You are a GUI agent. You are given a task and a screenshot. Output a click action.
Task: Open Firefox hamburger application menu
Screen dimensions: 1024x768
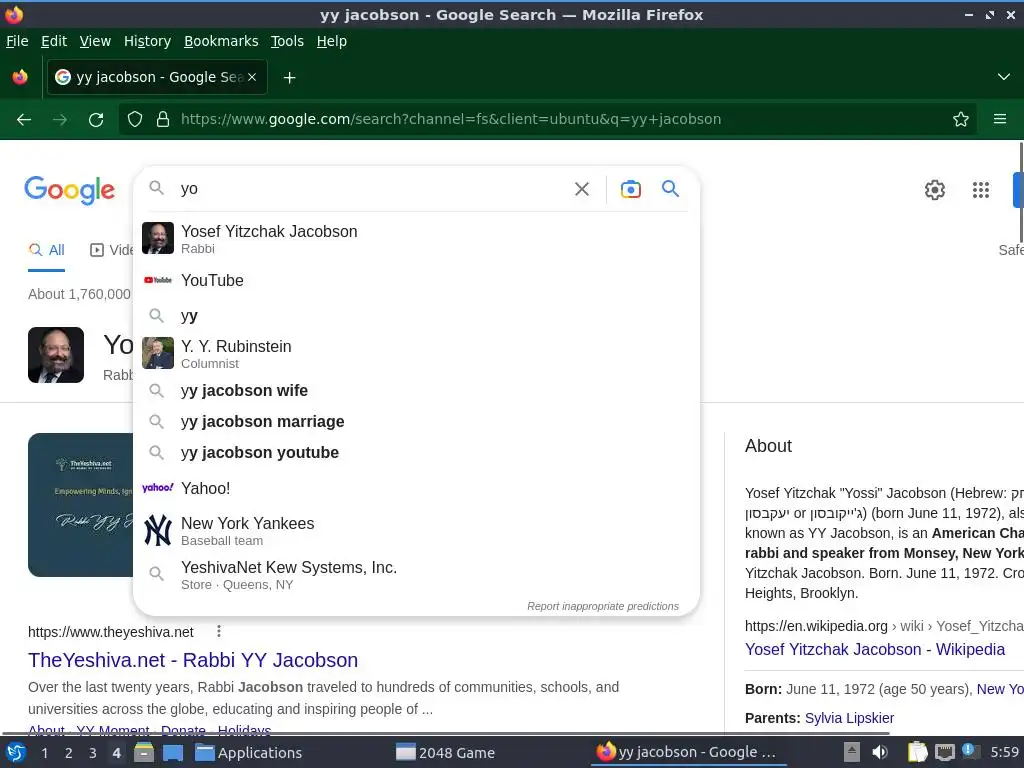[x=1000, y=120]
